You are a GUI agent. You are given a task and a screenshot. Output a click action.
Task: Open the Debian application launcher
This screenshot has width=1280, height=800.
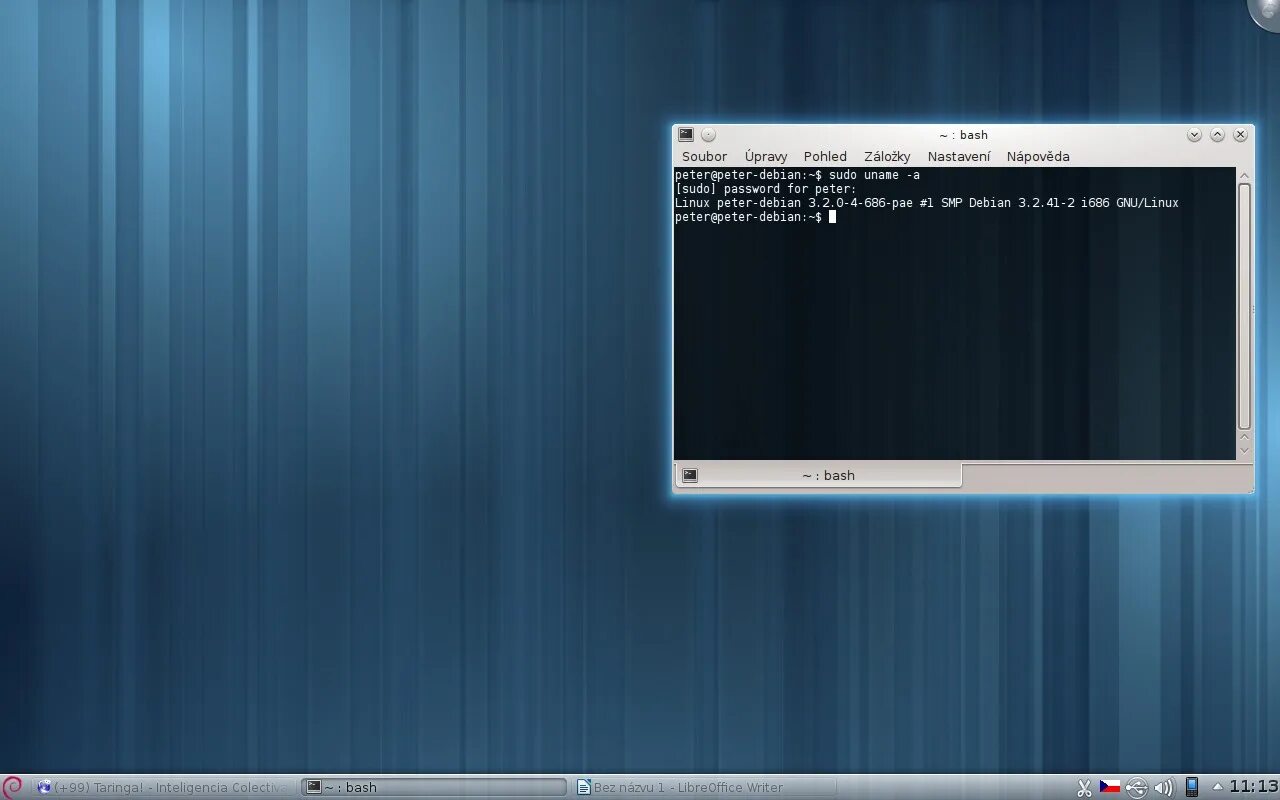(12, 787)
